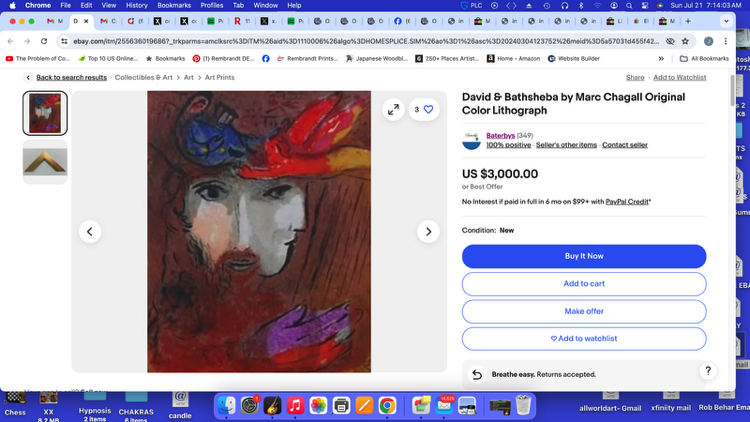Click the Share link
The width and height of the screenshot is (750, 422).
(x=635, y=78)
